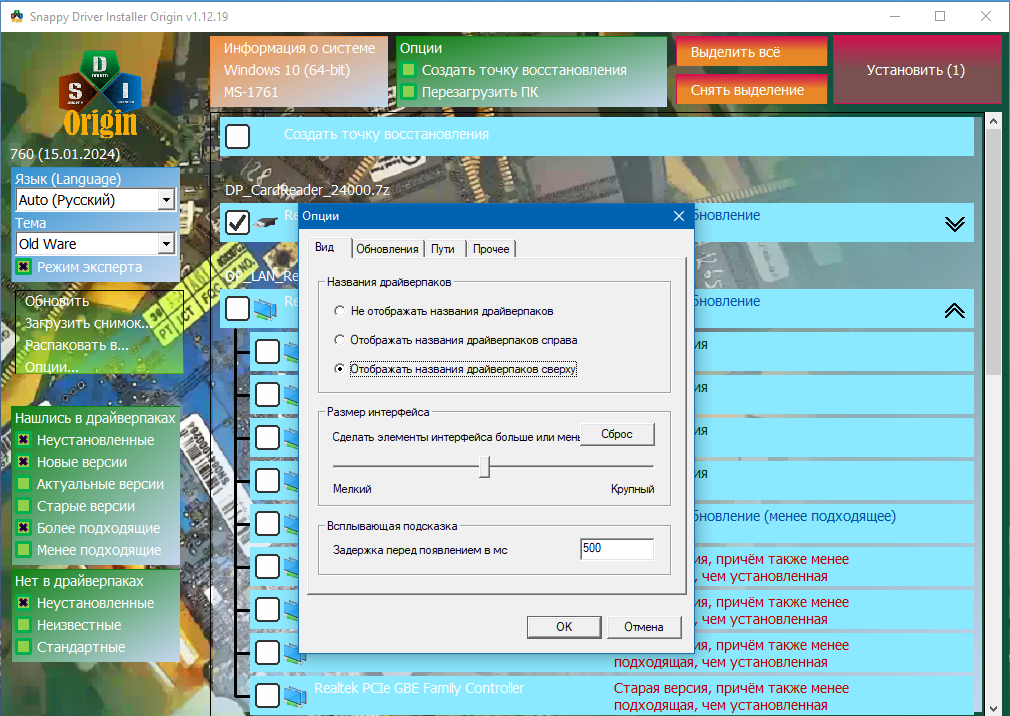Click the SDI Origin logo
Screen dimensions: 1010x716
(x=100, y=95)
